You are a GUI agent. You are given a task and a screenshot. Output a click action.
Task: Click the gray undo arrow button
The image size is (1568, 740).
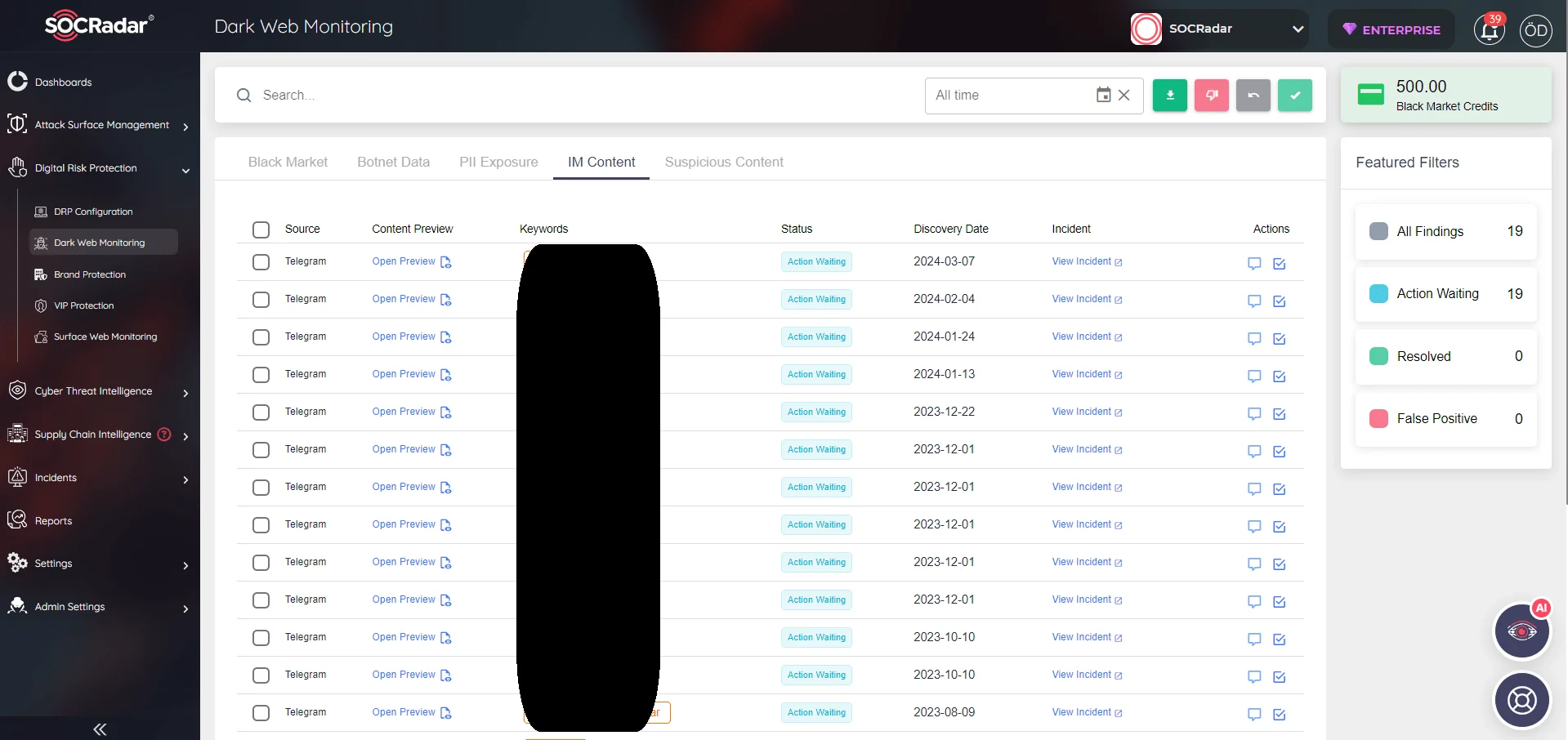tap(1253, 96)
